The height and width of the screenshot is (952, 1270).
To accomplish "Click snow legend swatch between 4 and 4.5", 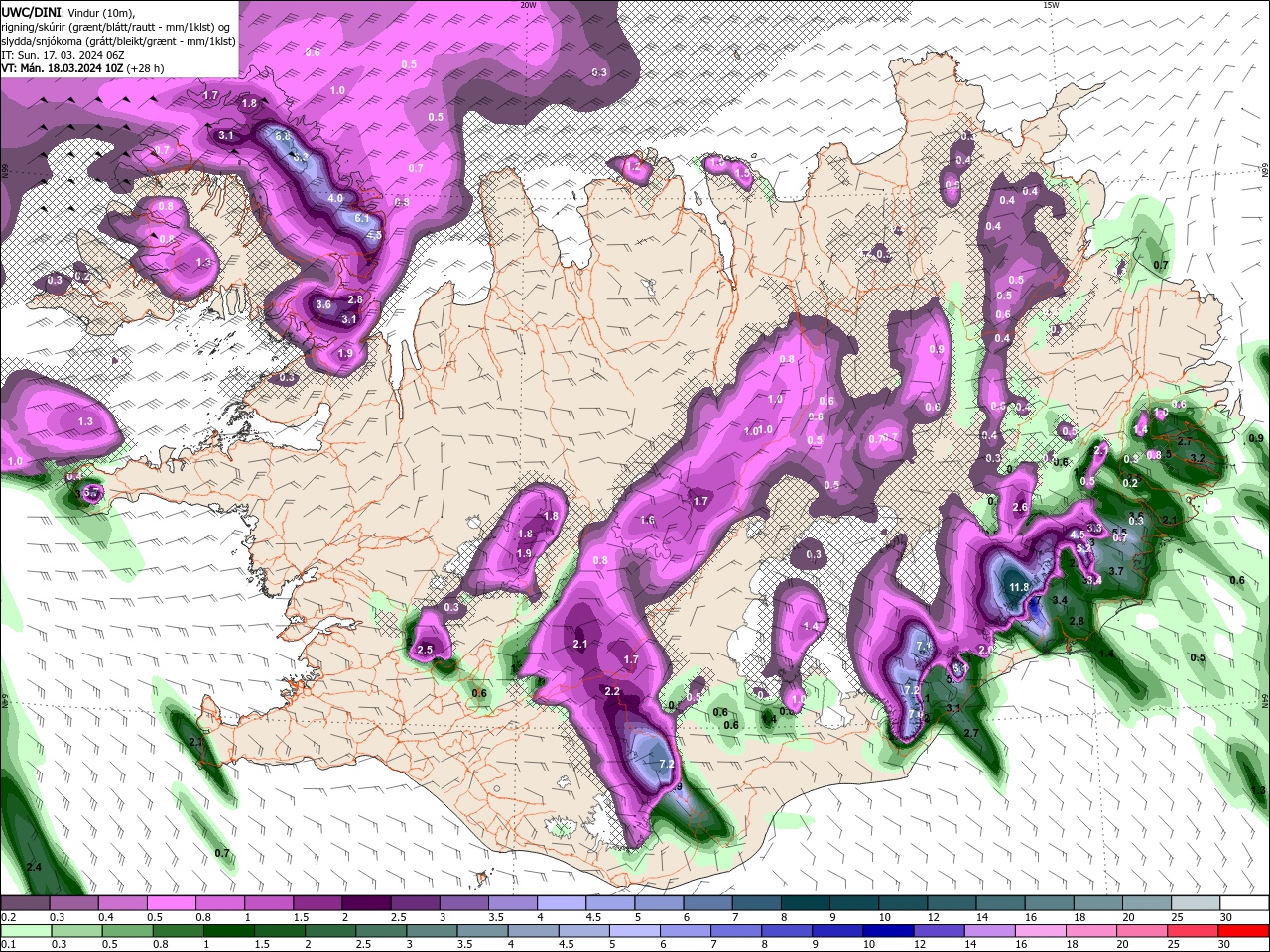I will [x=562, y=904].
